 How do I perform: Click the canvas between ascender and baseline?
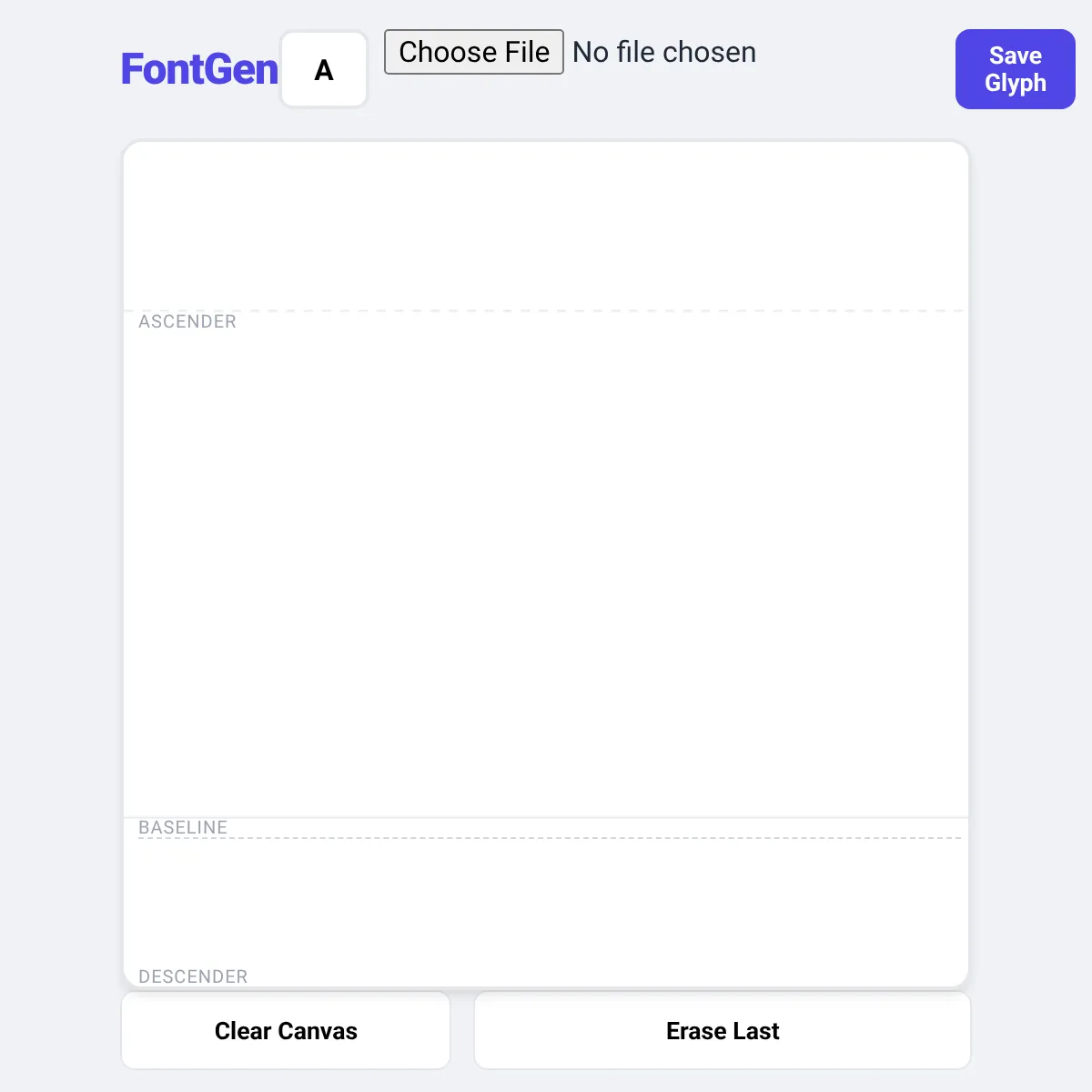click(x=546, y=564)
